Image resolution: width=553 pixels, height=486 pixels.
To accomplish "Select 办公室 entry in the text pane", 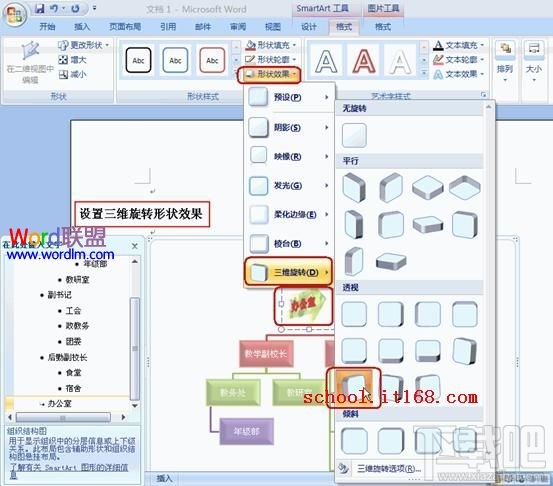I will 60,404.
